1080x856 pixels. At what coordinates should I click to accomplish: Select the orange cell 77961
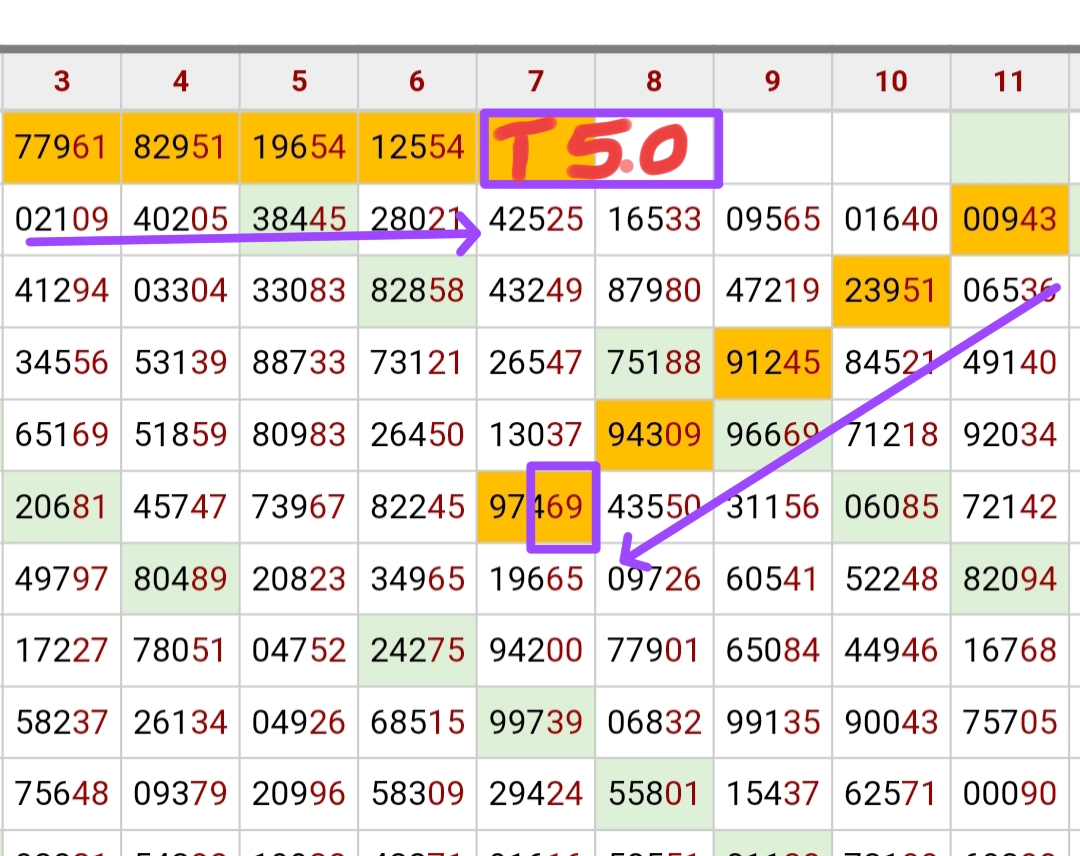[x=62, y=147]
